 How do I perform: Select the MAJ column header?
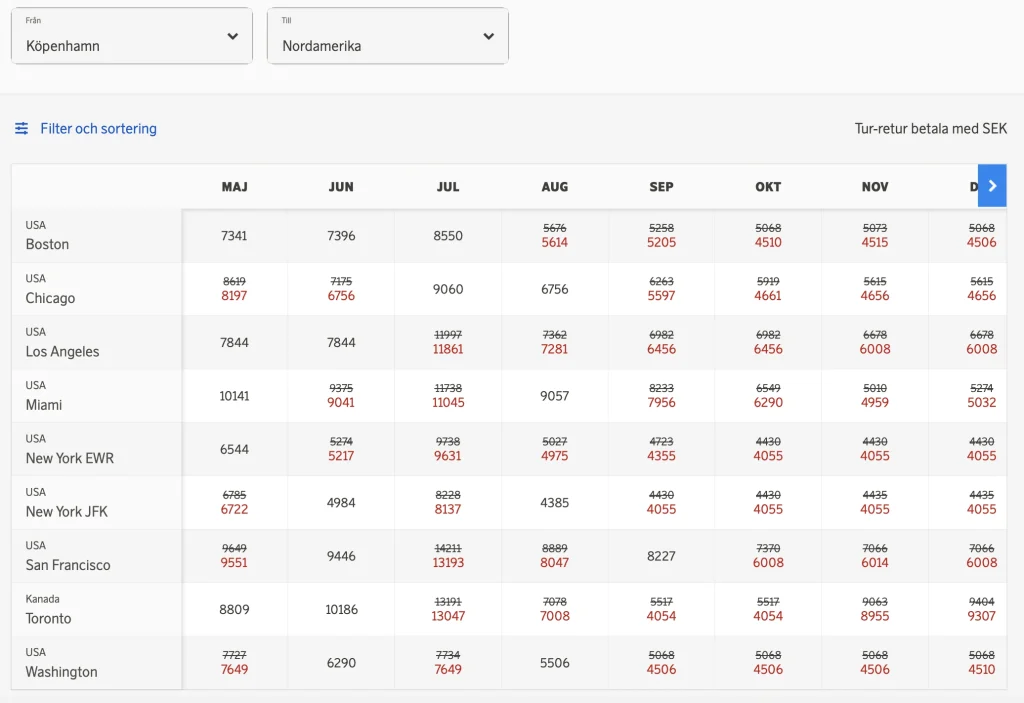click(x=234, y=187)
